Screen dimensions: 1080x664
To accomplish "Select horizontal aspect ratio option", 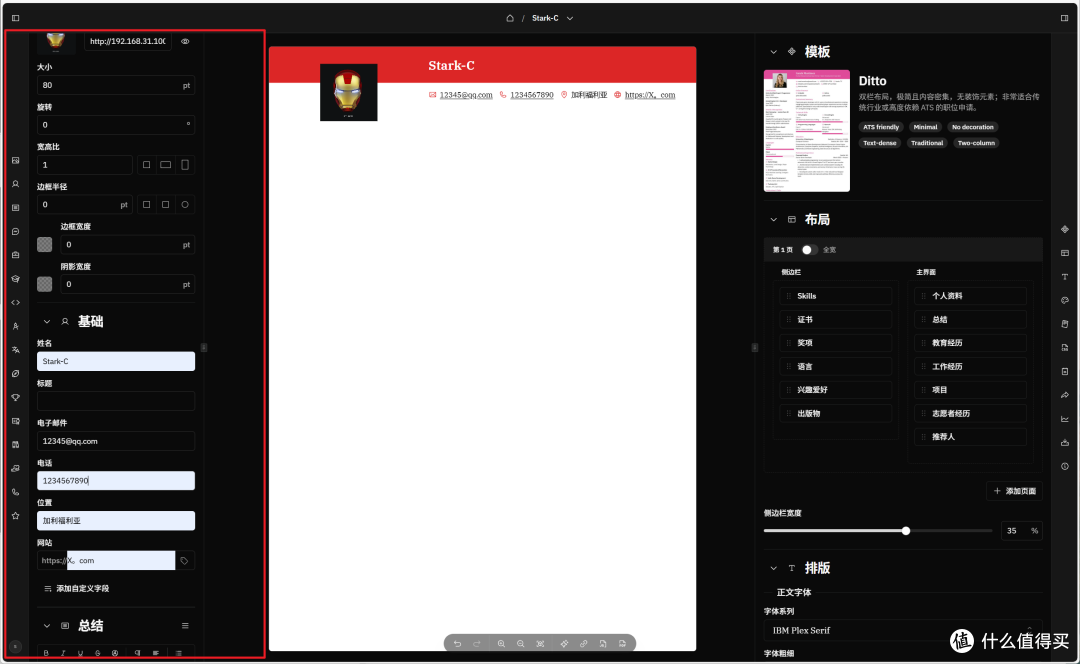I will click(165, 165).
